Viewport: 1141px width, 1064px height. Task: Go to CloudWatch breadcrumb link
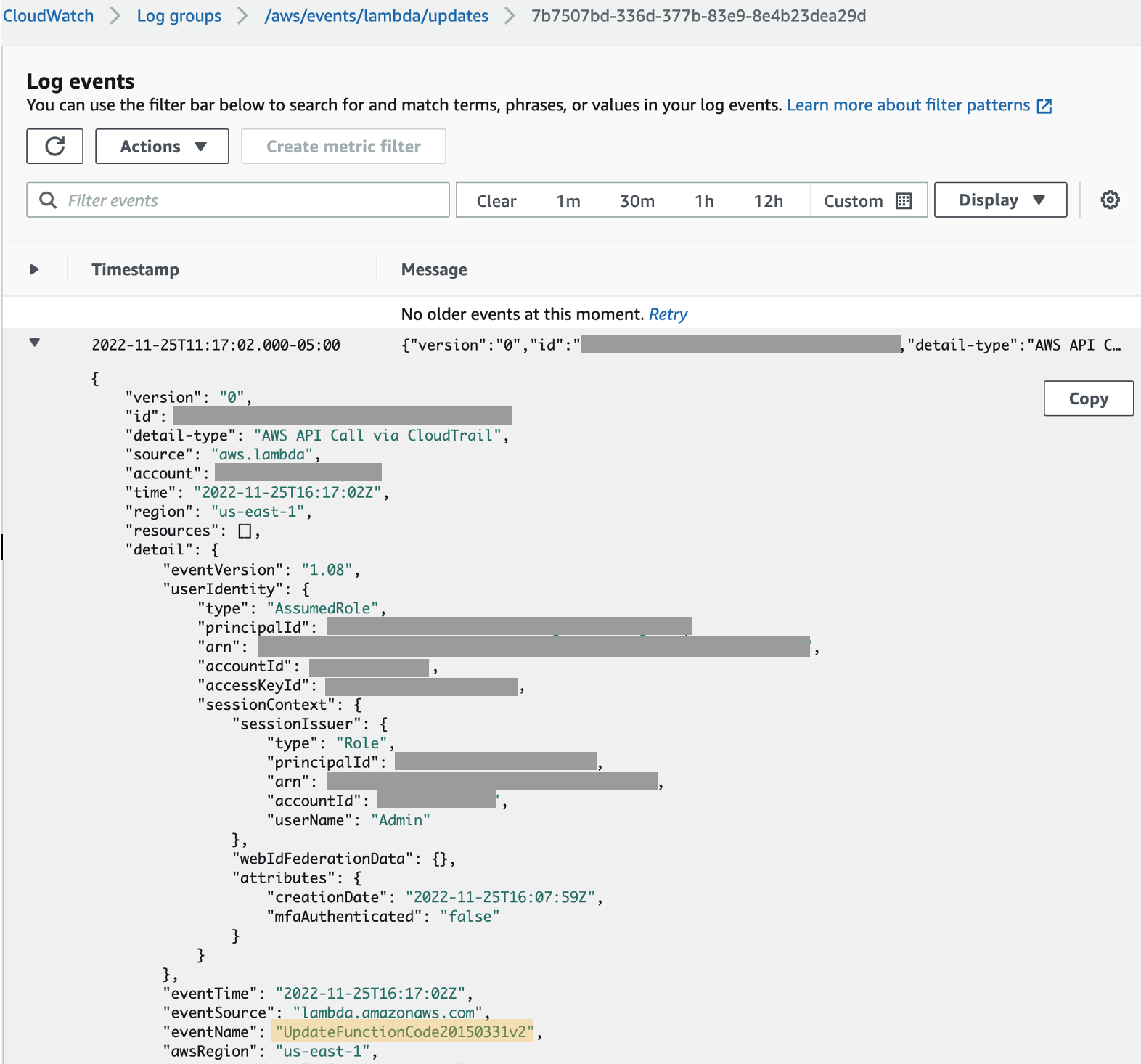pos(48,16)
